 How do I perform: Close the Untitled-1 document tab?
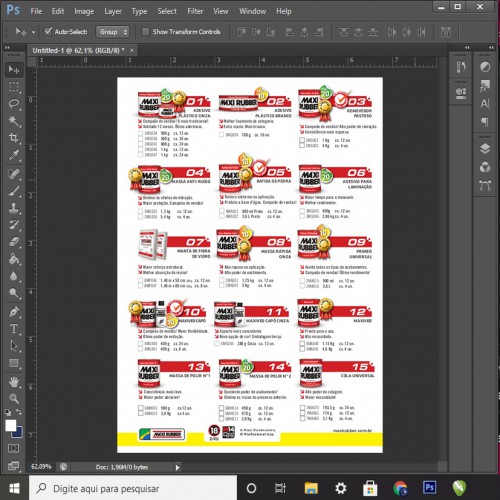[132, 50]
